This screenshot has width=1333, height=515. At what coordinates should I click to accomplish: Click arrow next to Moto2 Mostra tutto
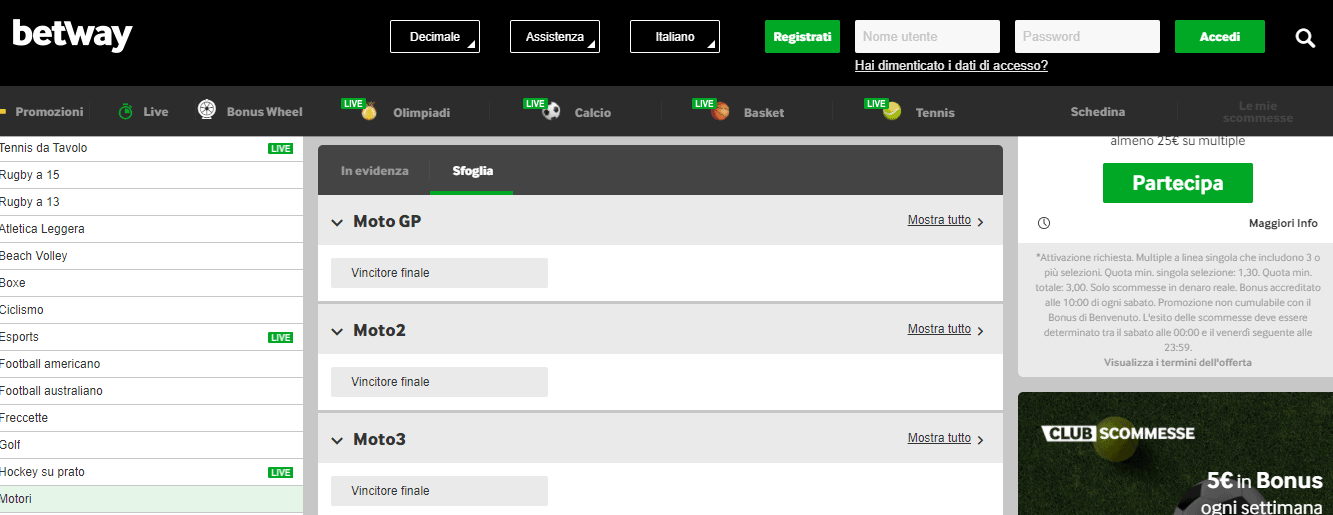coord(981,331)
